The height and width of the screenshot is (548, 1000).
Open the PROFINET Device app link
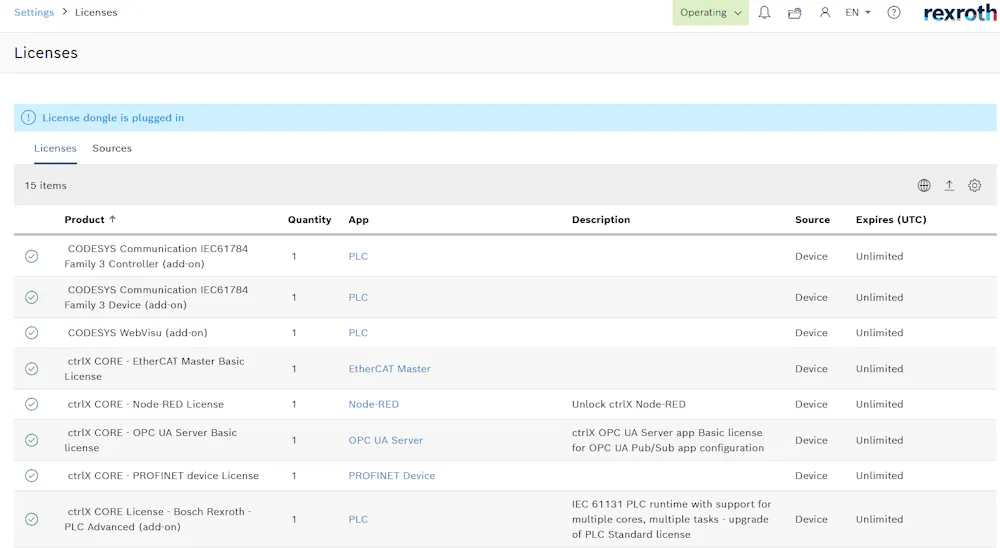click(391, 476)
